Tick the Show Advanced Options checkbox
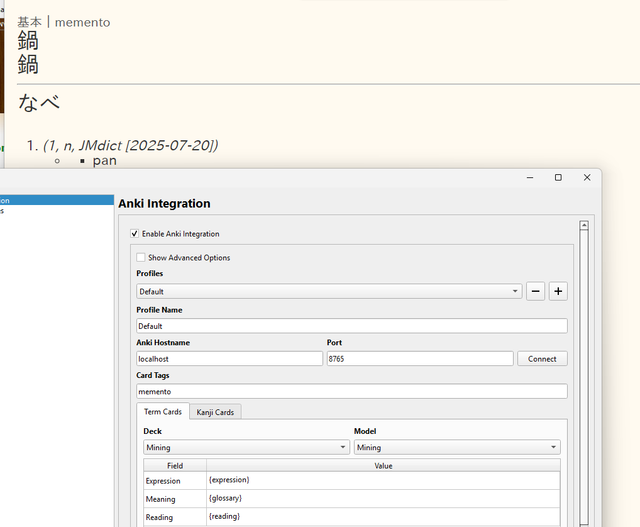640x527 pixels. click(141, 257)
